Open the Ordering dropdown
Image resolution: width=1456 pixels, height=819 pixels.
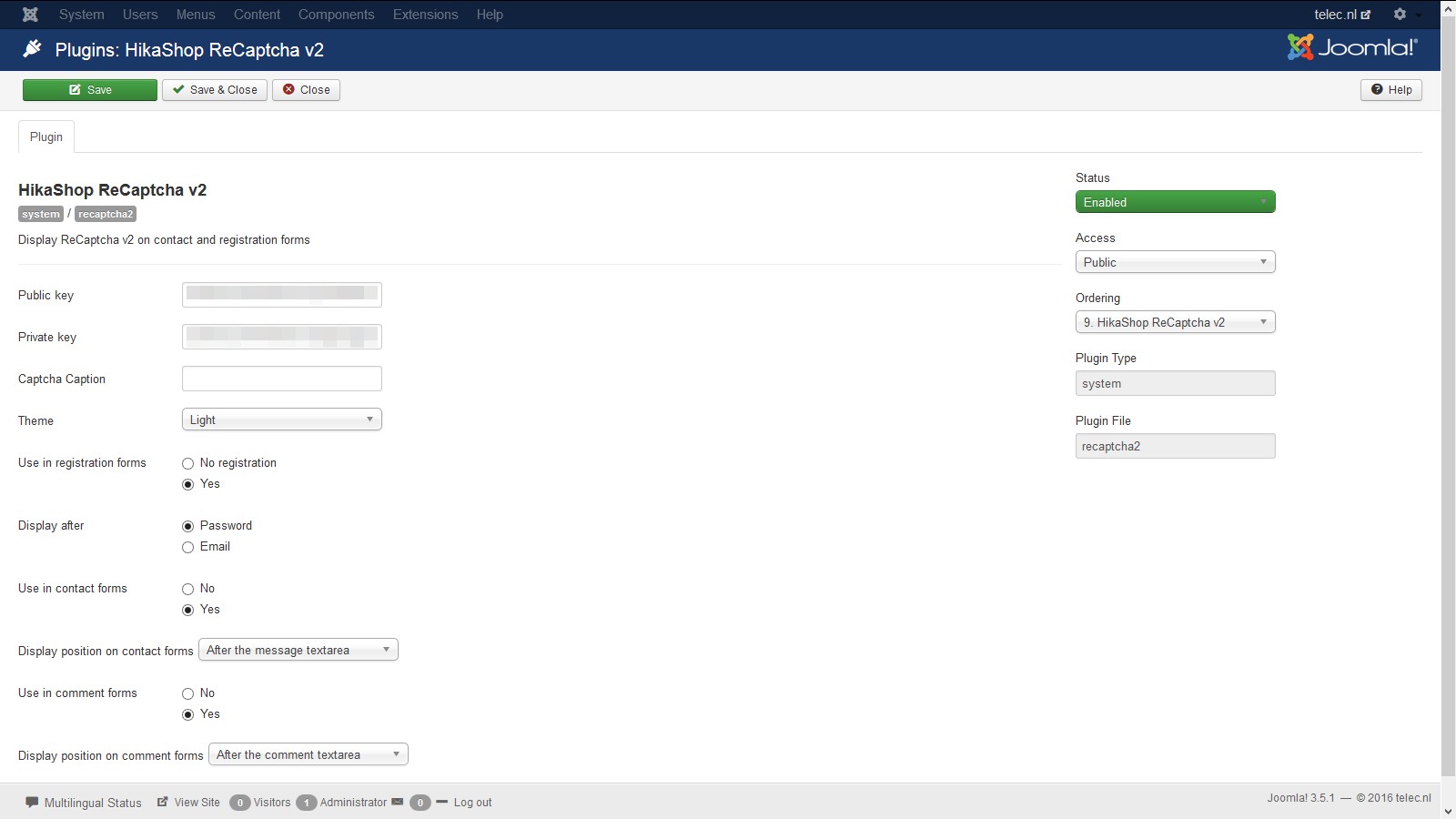pos(1176,322)
